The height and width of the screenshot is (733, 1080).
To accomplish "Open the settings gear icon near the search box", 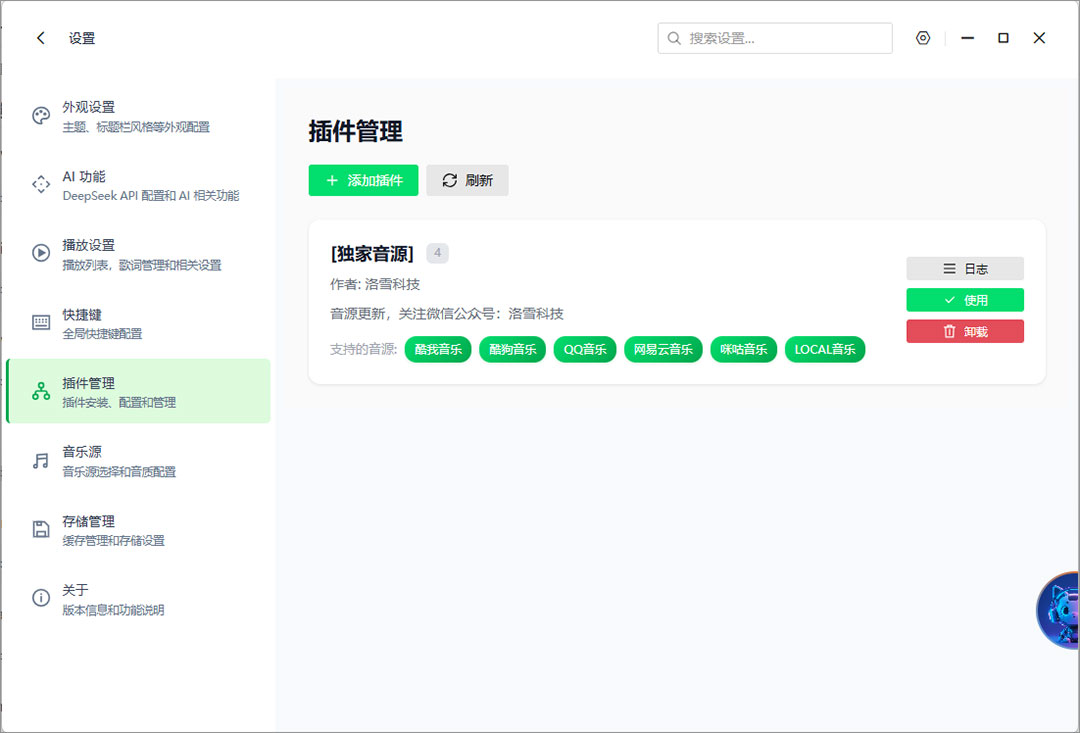I will (922, 37).
